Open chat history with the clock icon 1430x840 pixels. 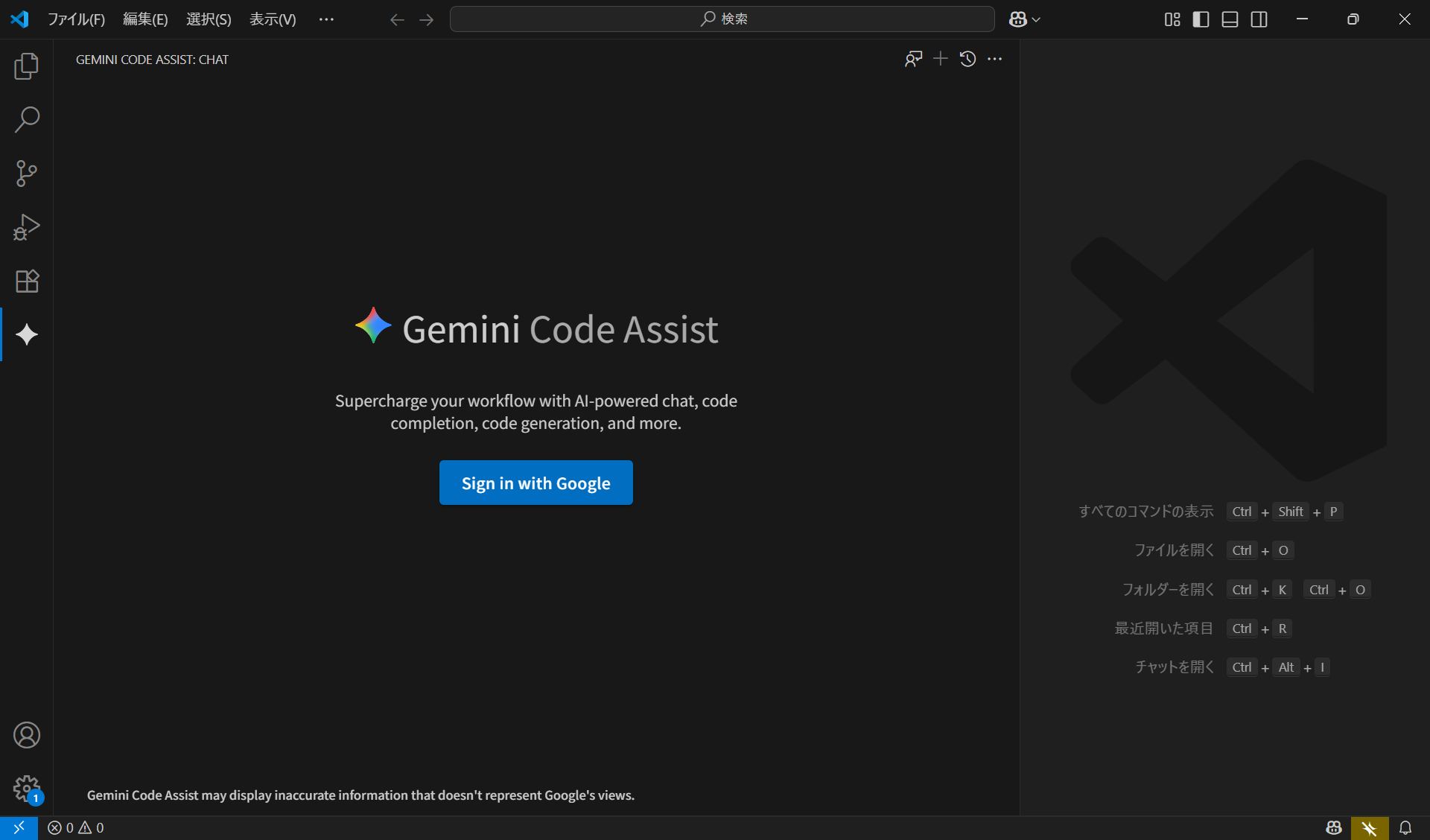[967, 59]
